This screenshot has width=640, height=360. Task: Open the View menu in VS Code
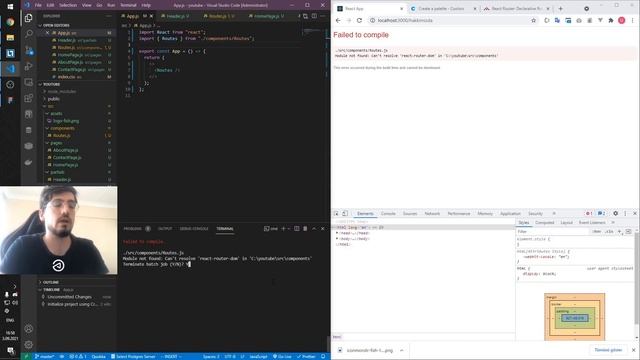87,5
